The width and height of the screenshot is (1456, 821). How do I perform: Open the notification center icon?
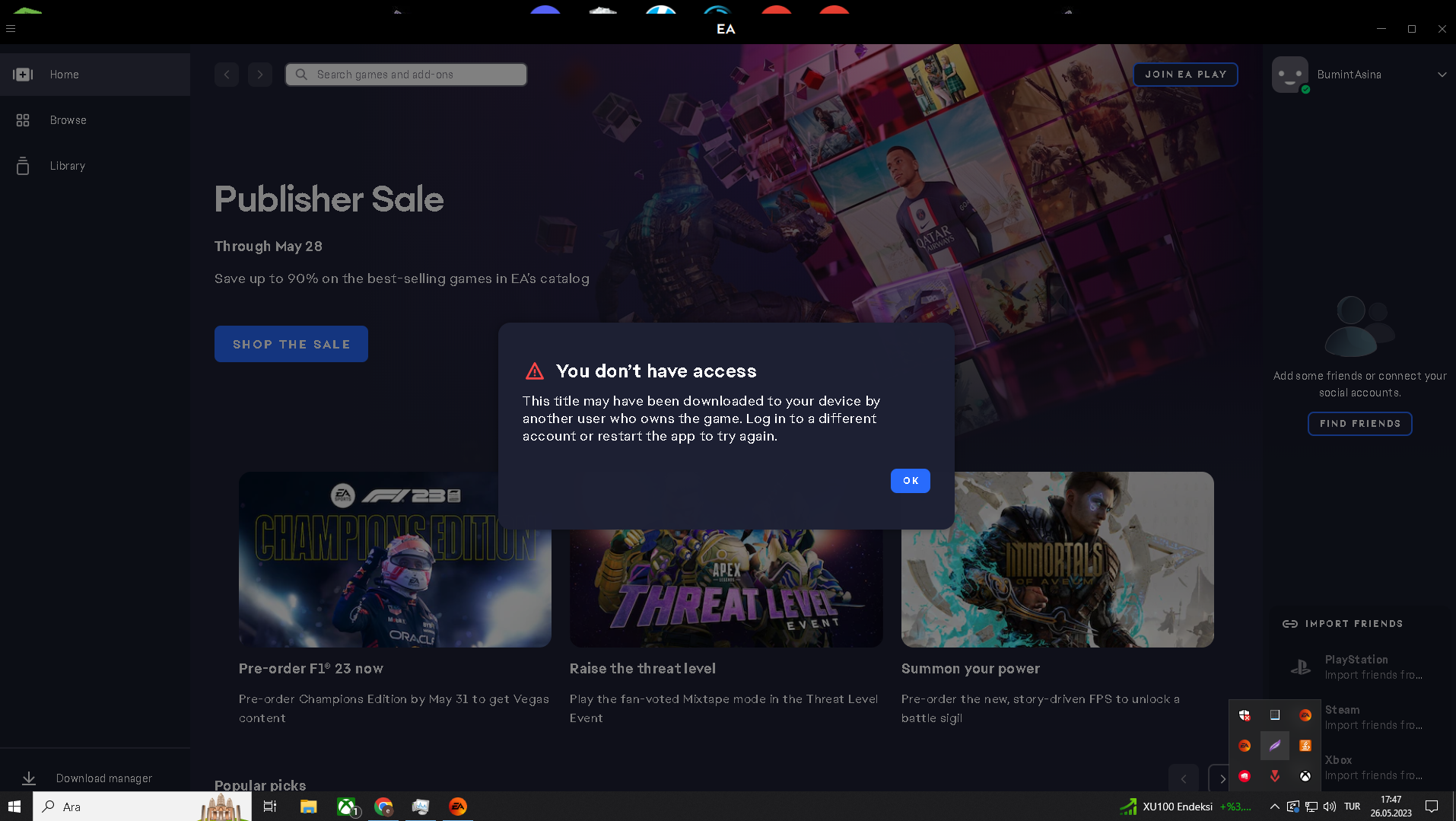pos(1432,807)
